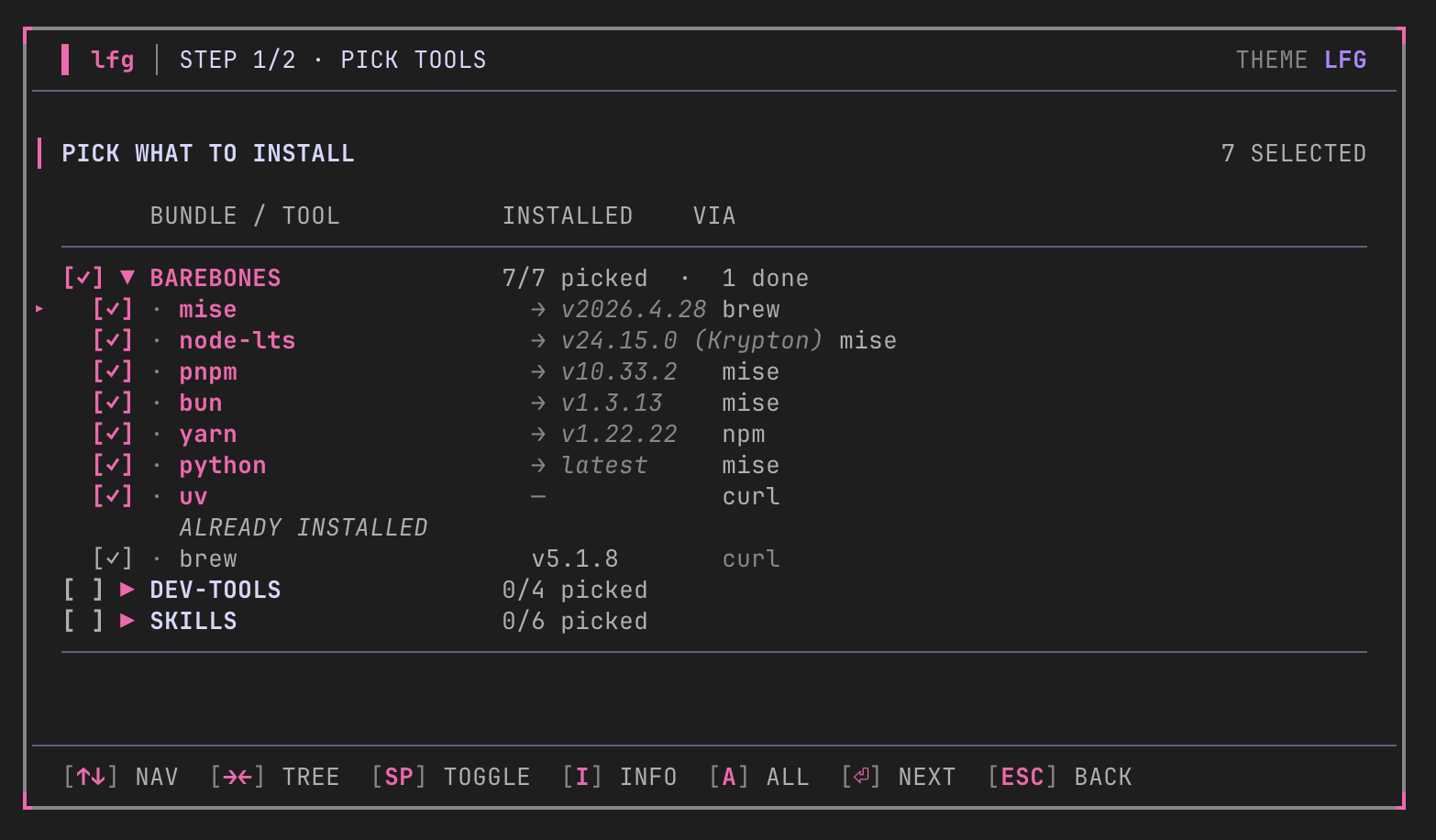Click the TREE collapse arrows key icon
This screenshot has width=1436, height=840.
tap(237, 777)
